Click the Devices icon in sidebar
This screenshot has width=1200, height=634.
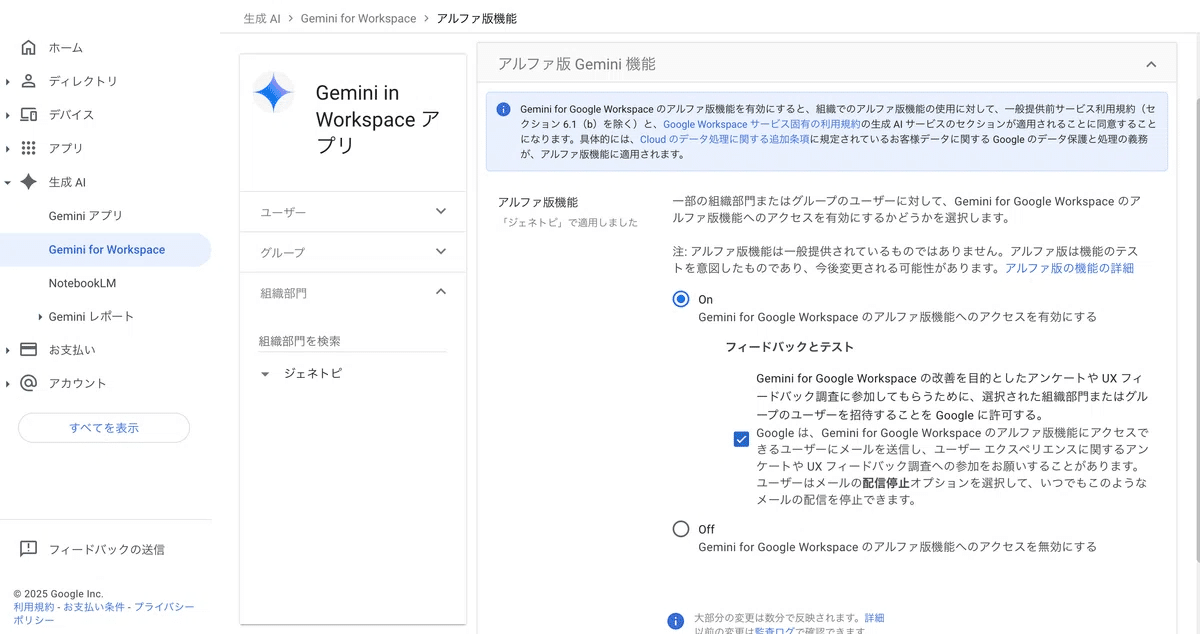tap(28, 115)
